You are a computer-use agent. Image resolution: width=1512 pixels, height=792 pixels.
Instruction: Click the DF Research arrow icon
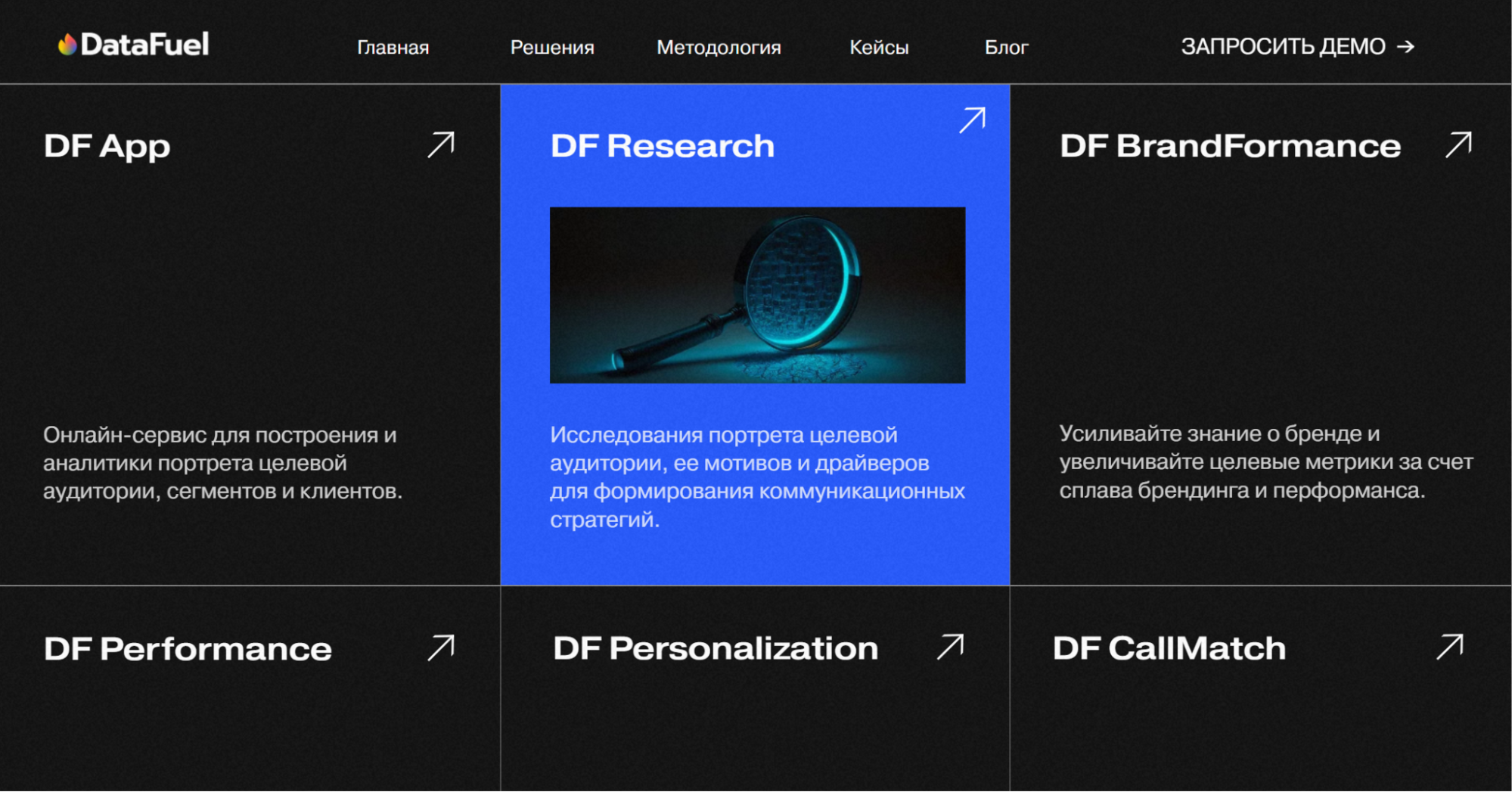[972, 120]
